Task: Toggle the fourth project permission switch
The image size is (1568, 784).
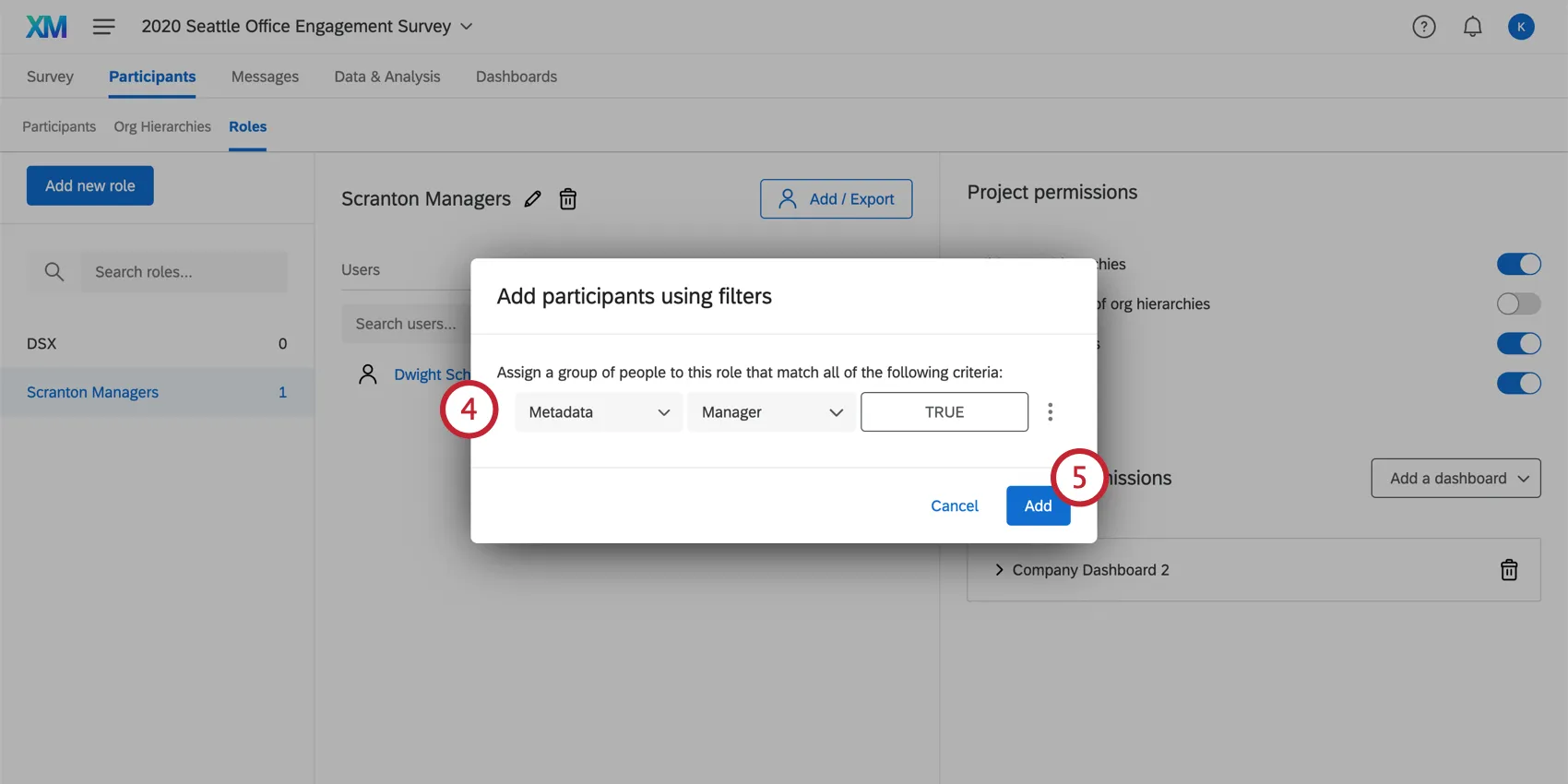Action: pyautogui.click(x=1518, y=383)
